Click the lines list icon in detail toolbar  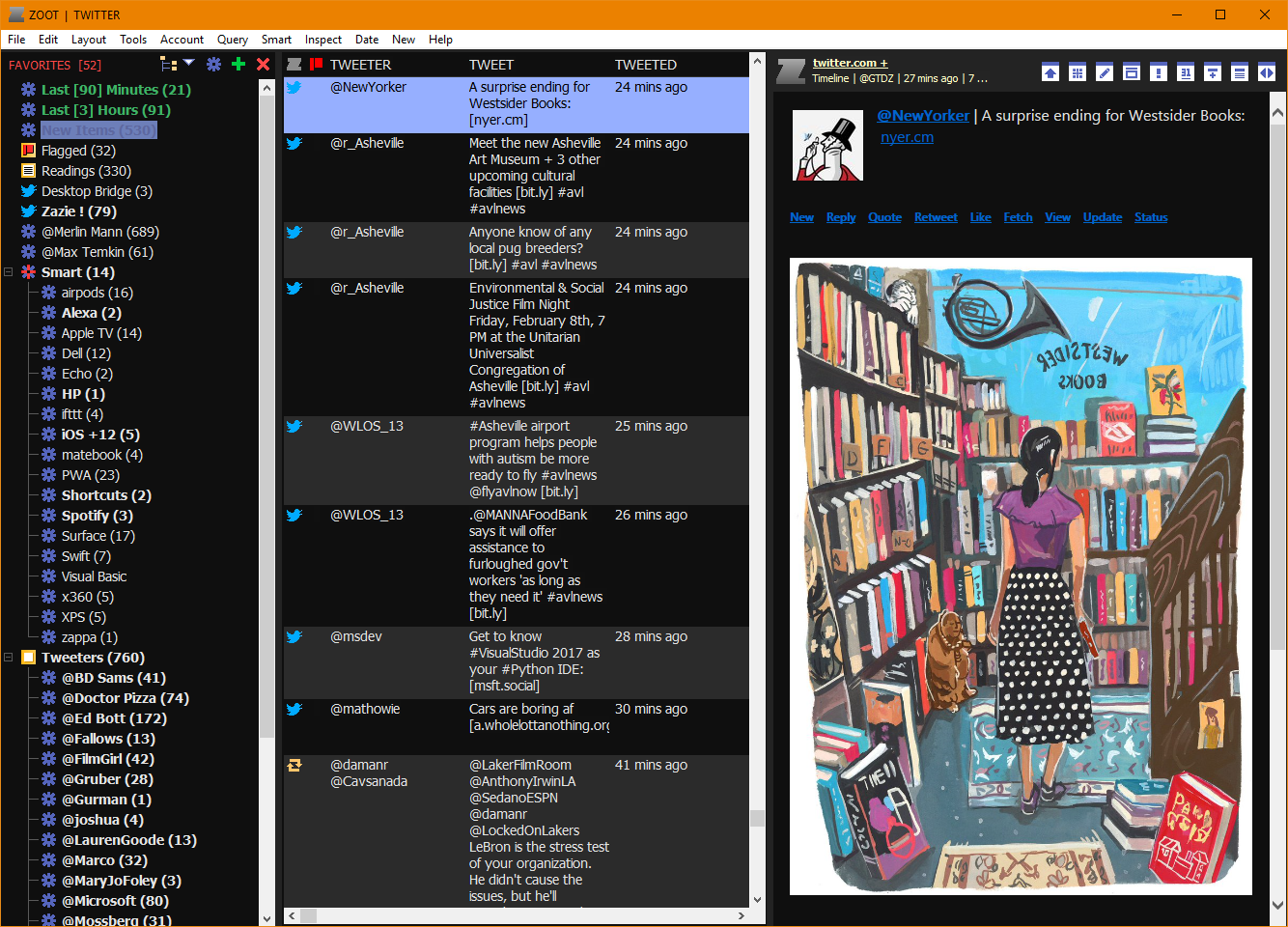click(1240, 72)
